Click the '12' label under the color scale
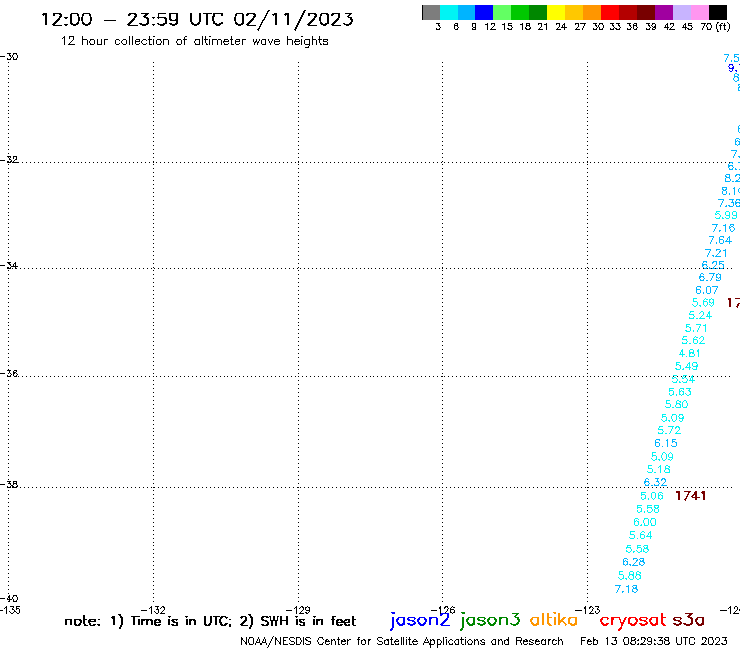740x650 pixels. click(x=490, y=27)
